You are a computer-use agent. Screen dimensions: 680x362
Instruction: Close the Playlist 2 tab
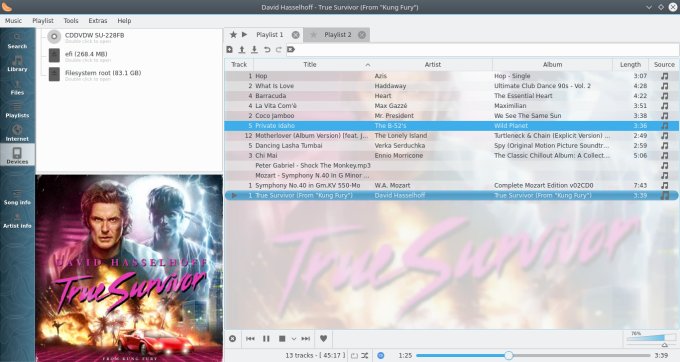pyautogui.click(x=362, y=35)
